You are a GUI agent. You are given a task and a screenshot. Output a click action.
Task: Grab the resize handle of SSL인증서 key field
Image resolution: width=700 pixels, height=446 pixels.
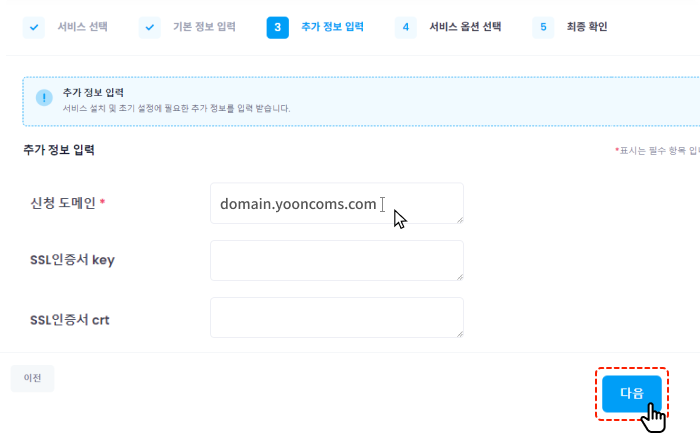[459, 276]
